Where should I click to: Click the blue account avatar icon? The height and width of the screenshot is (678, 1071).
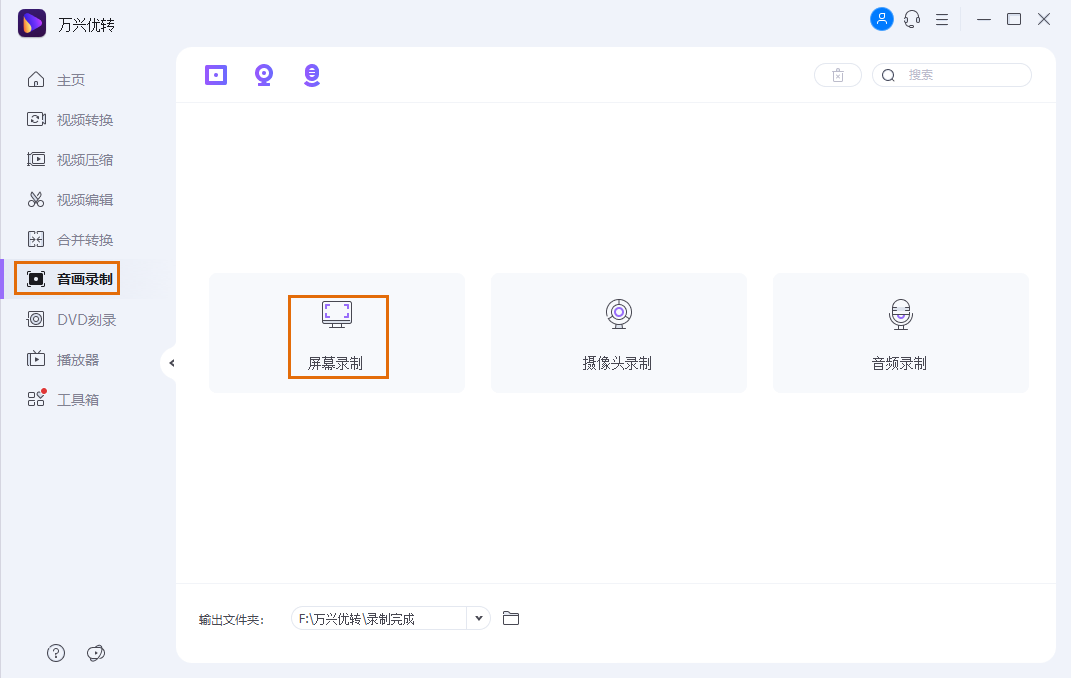881,18
